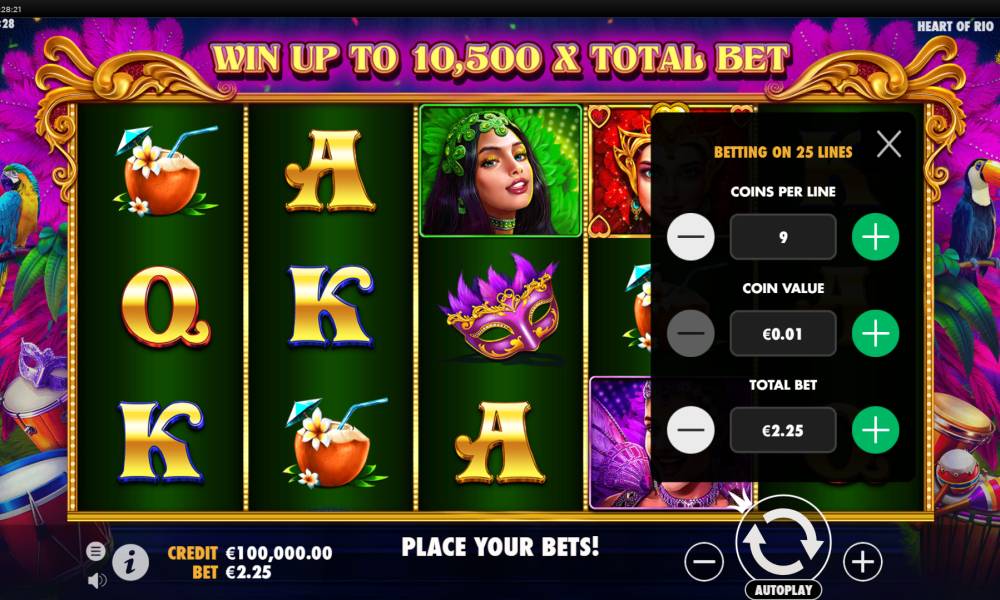Raise bet with plus beside spin button

pos(862,562)
